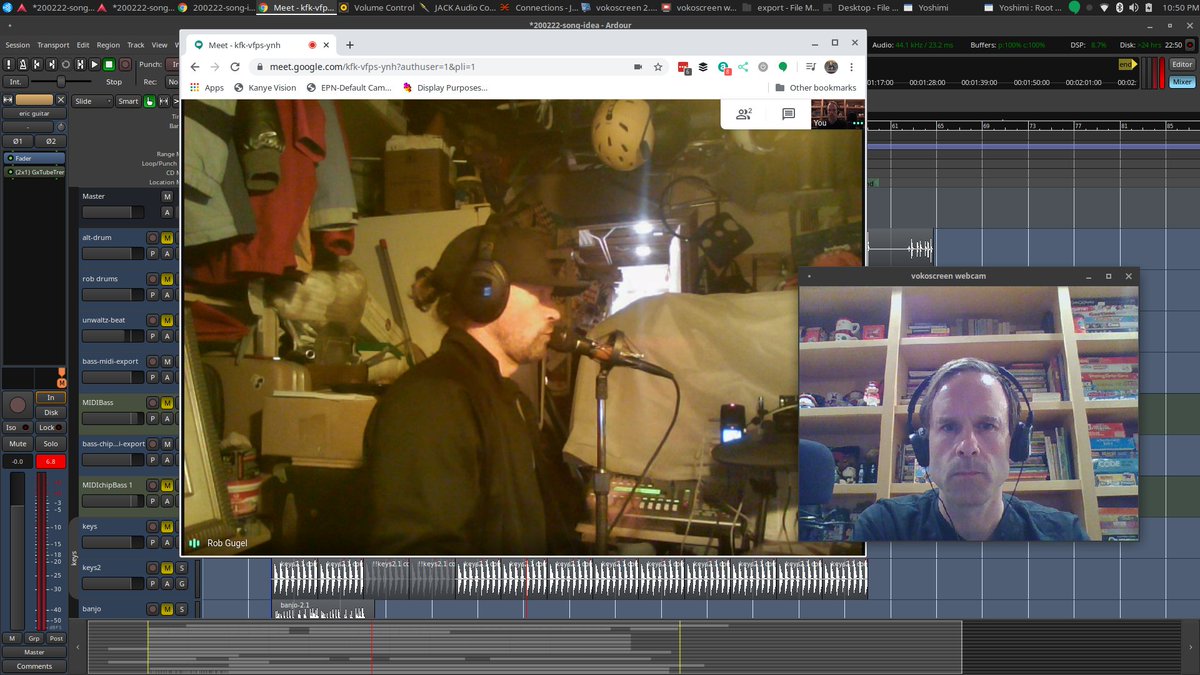Open the Grp group selector
Screen dimensions: 1200x675
click(x=34, y=638)
